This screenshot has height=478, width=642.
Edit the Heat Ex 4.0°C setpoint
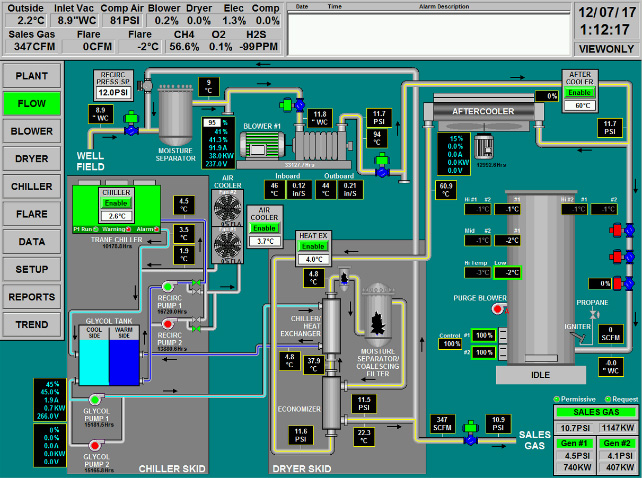(314, 259)
